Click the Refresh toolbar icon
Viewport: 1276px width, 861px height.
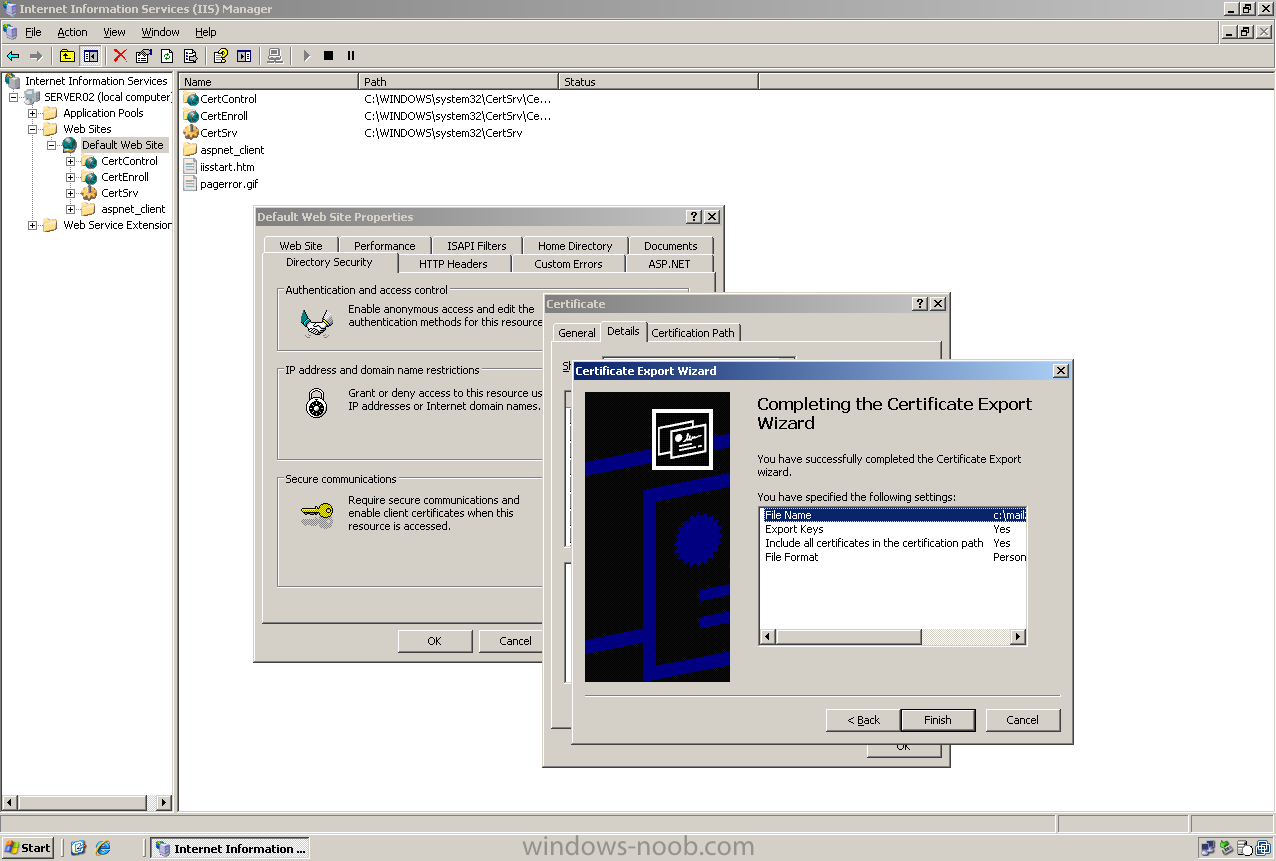coord(167,56)
